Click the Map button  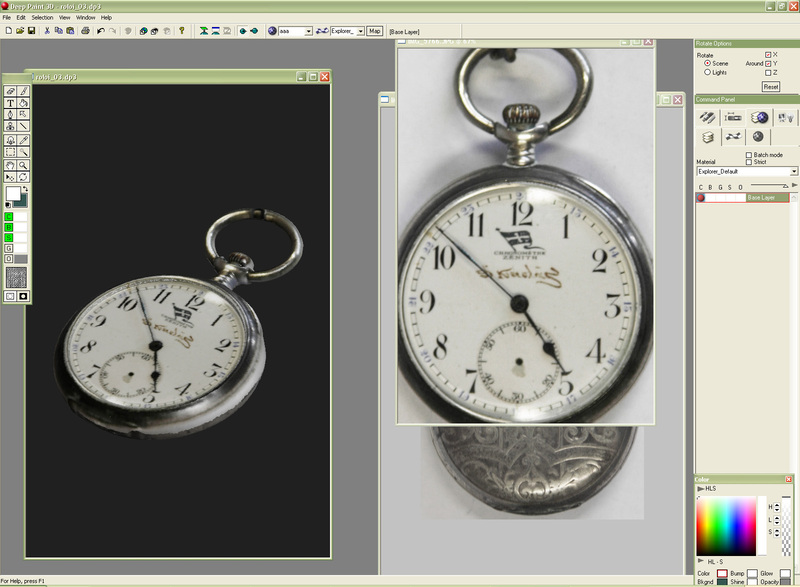tap(375, 31)
